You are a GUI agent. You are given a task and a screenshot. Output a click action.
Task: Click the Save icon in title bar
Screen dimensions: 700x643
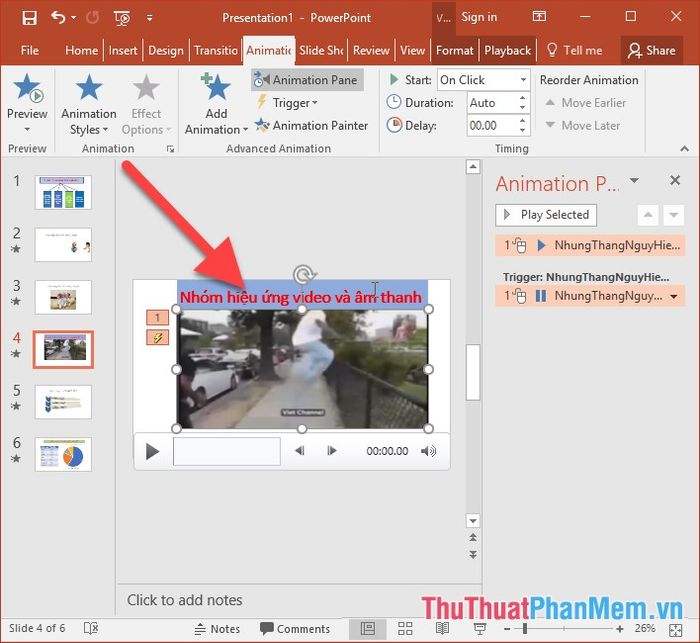[29, 18]
